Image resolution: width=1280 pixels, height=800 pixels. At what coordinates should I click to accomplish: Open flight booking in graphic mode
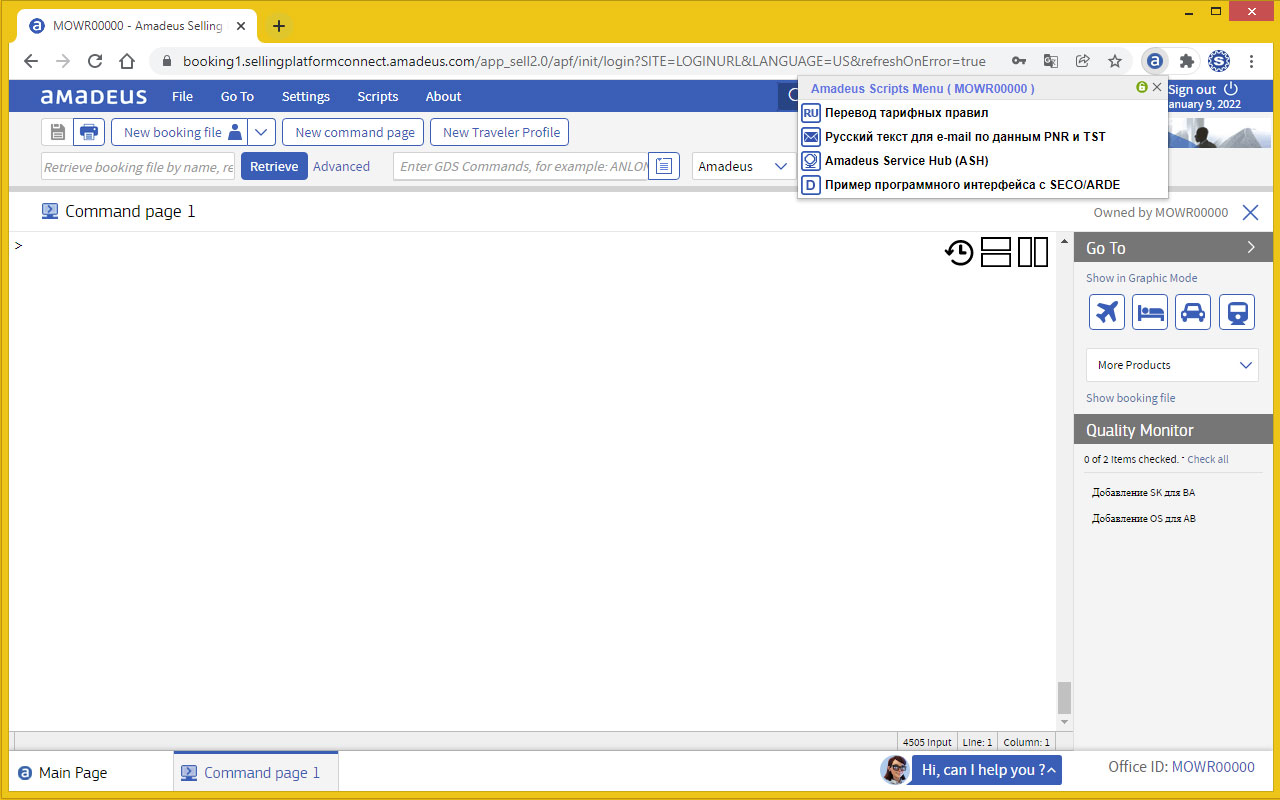click(x=1107, y=312)
